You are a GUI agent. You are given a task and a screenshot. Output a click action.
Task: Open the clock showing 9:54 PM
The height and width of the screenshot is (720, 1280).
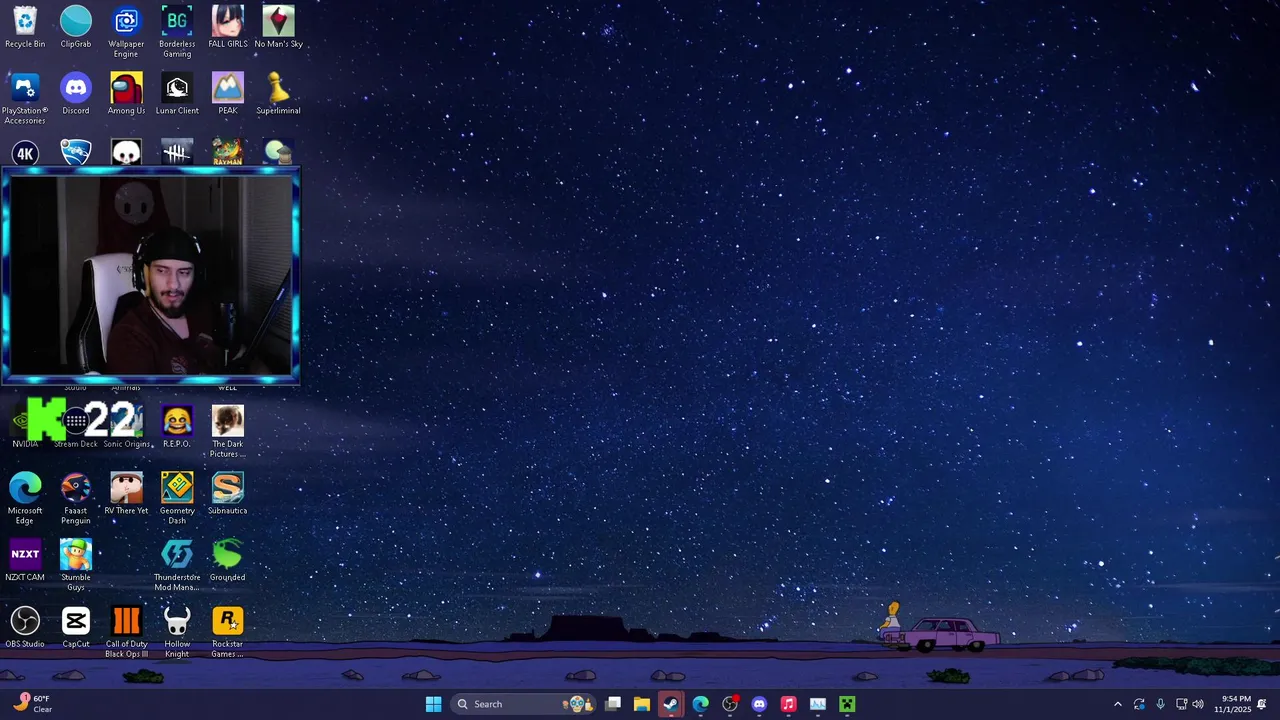[x=1232, y=704]
